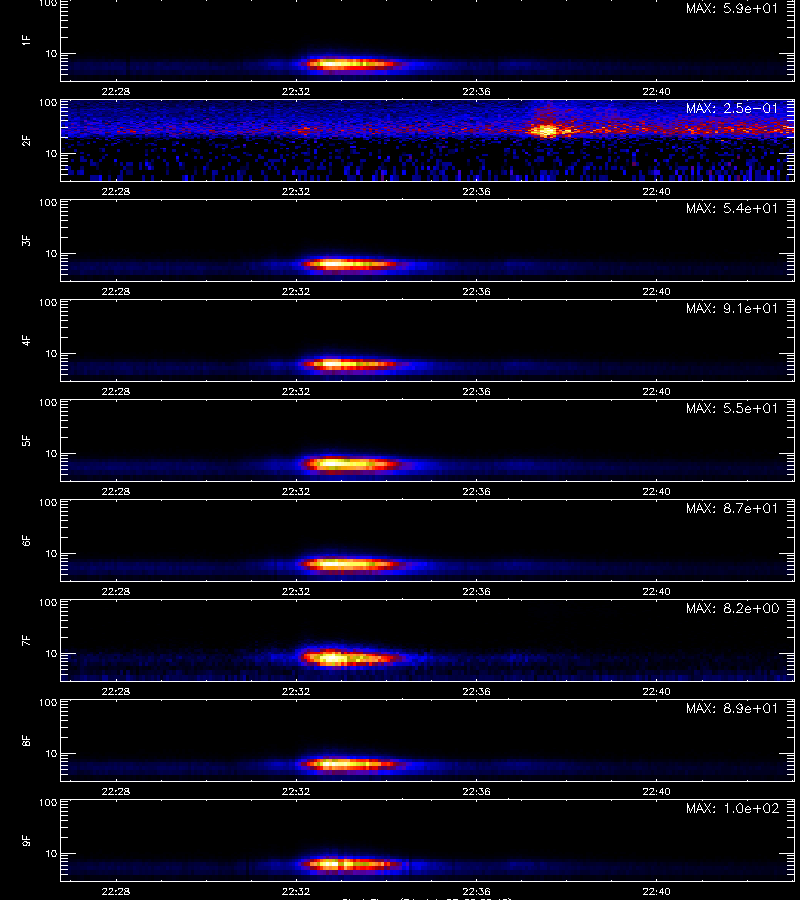Click the 100 y-axis value of panel 5F
The image size is (800, 900).
point(48,403)
